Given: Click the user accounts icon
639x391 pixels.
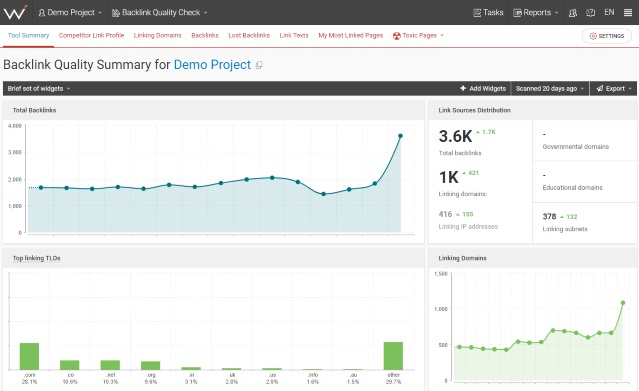Looking at the screenshot, I should [573, 13].
